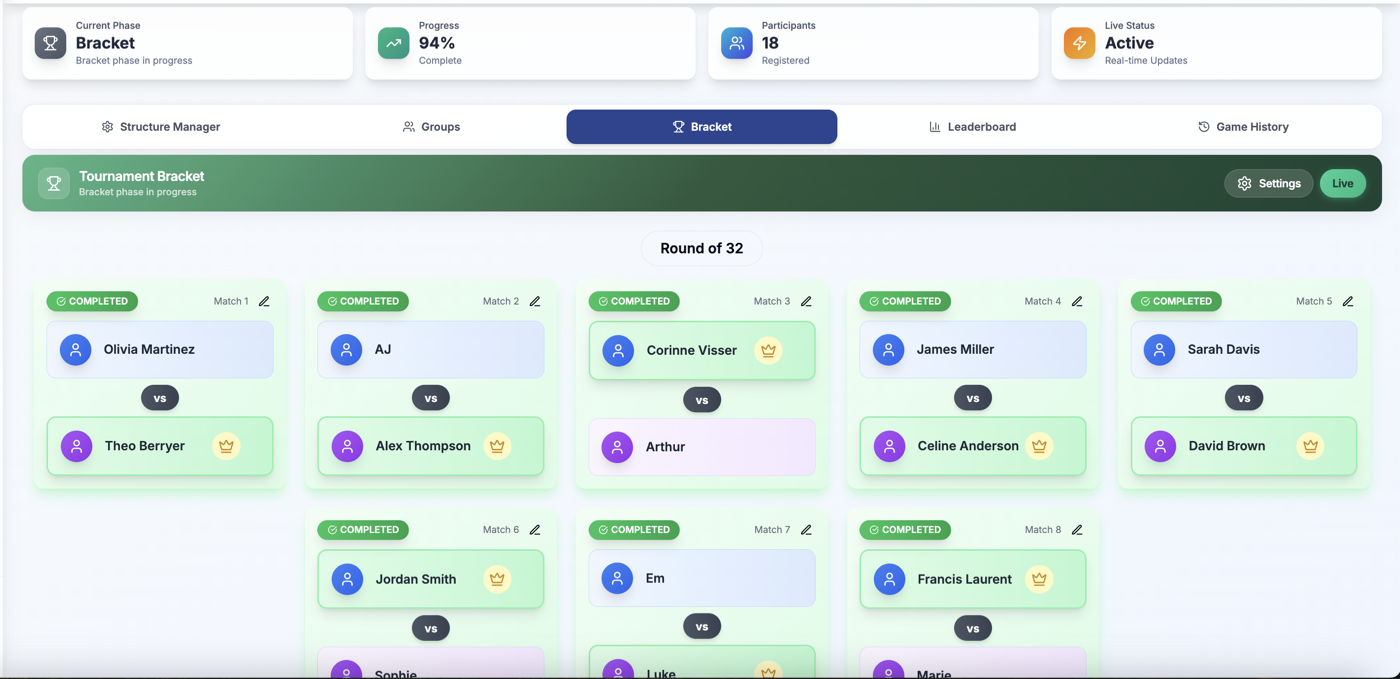The width and height of the screenshot is (1400, 679).
Task: Select the Olivia Martinez player card
Action: (x=160, y=349)
